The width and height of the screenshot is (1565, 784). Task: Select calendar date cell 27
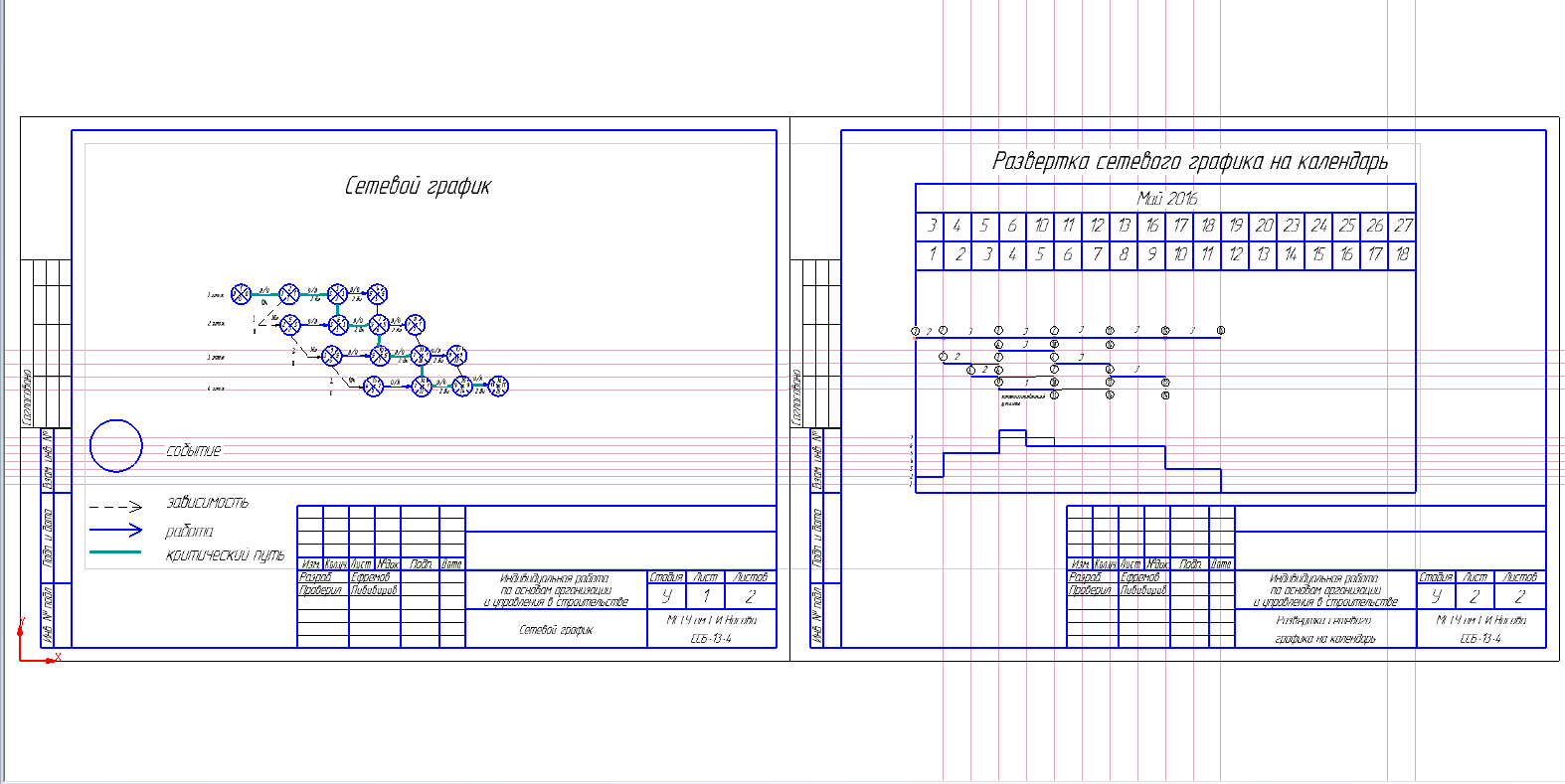[1402, 226]
